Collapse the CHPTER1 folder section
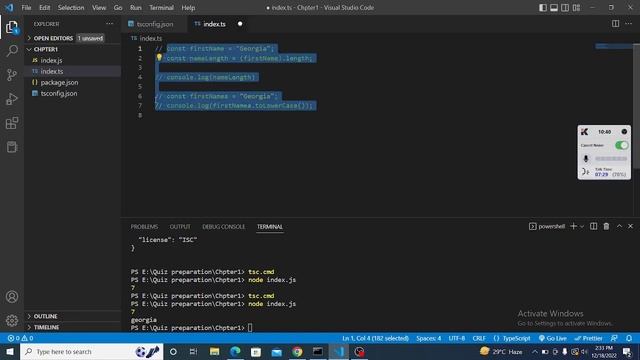The width and height of the screenshot is (640, 360). (46, 49)
